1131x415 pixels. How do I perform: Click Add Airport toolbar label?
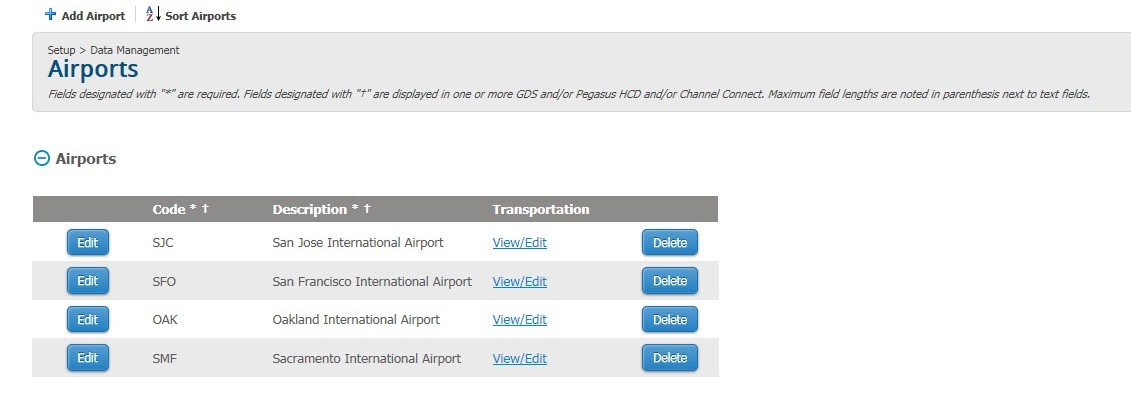93,16
